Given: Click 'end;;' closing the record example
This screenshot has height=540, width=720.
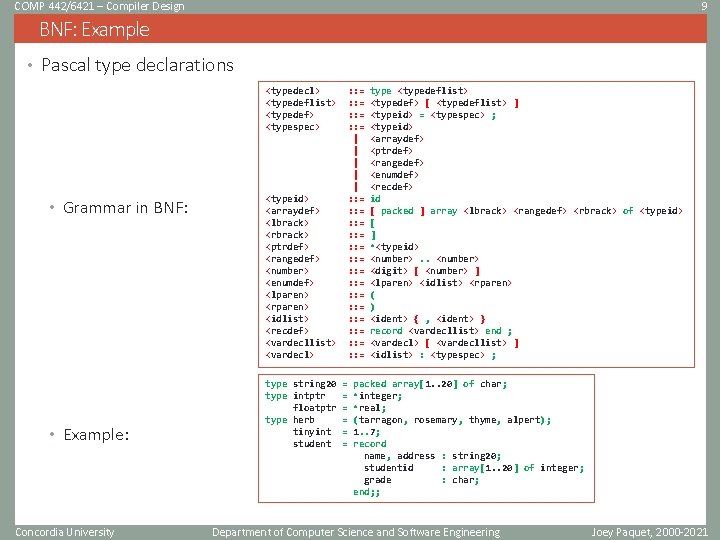Looking at the screenshot, I should [x=366, y=492].
